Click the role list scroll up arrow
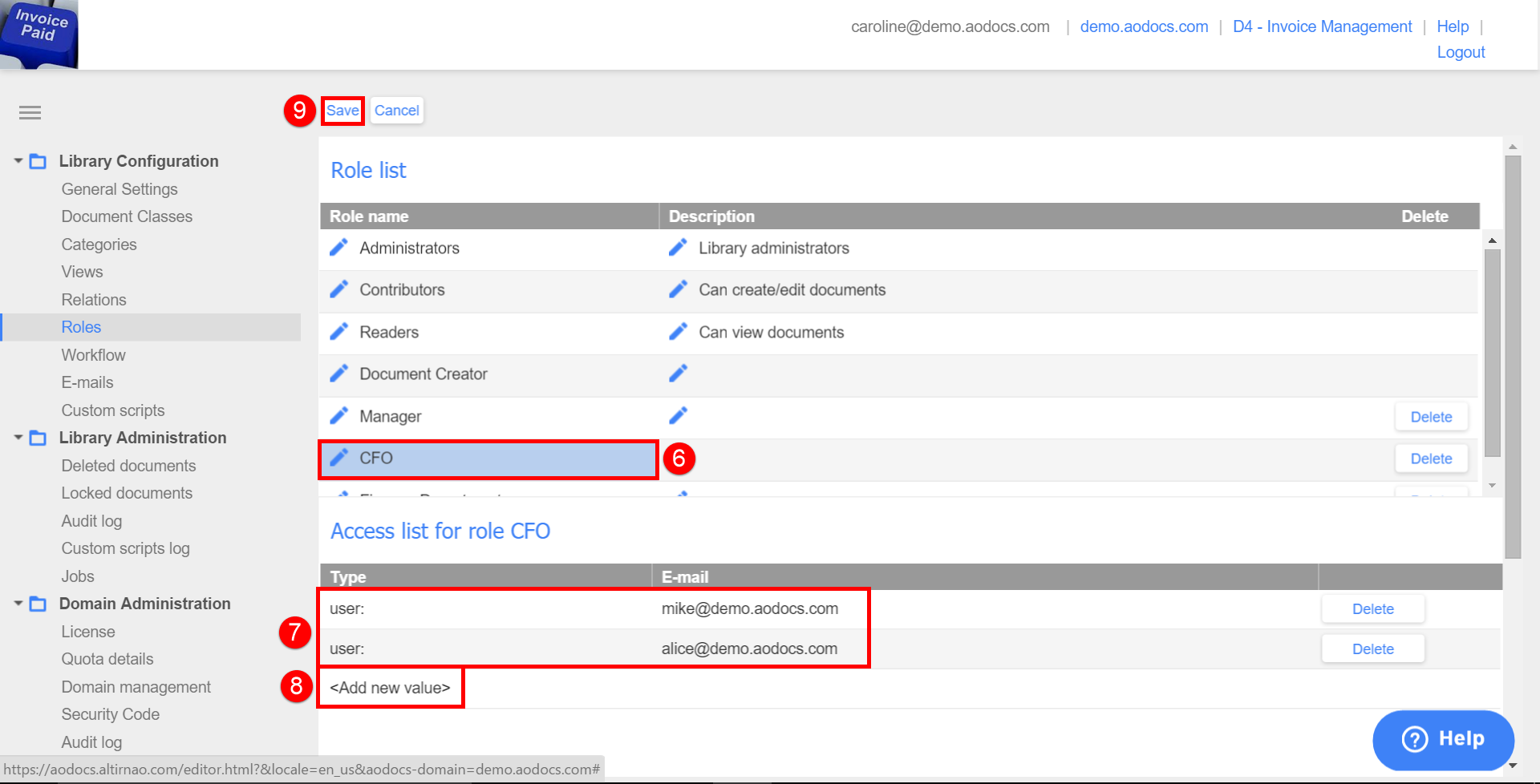The height and width of the screenshot is (784, 1540). (1492, 240)
